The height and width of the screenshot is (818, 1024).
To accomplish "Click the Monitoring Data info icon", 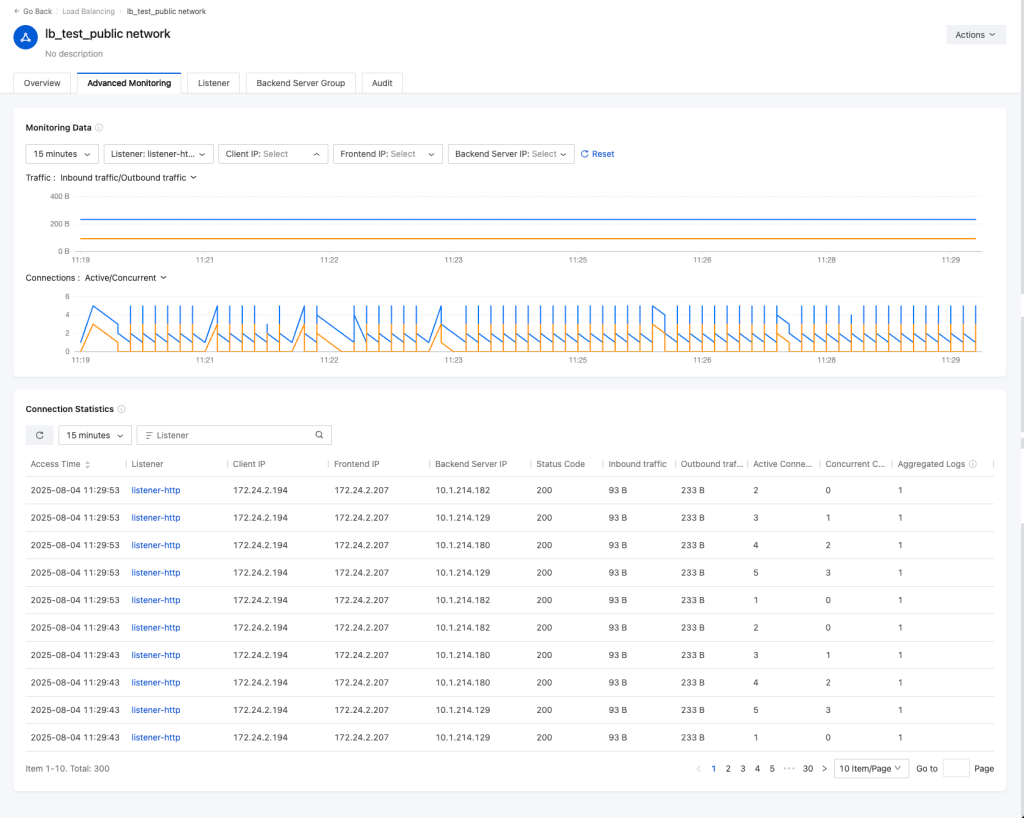I will coord(99,128).
